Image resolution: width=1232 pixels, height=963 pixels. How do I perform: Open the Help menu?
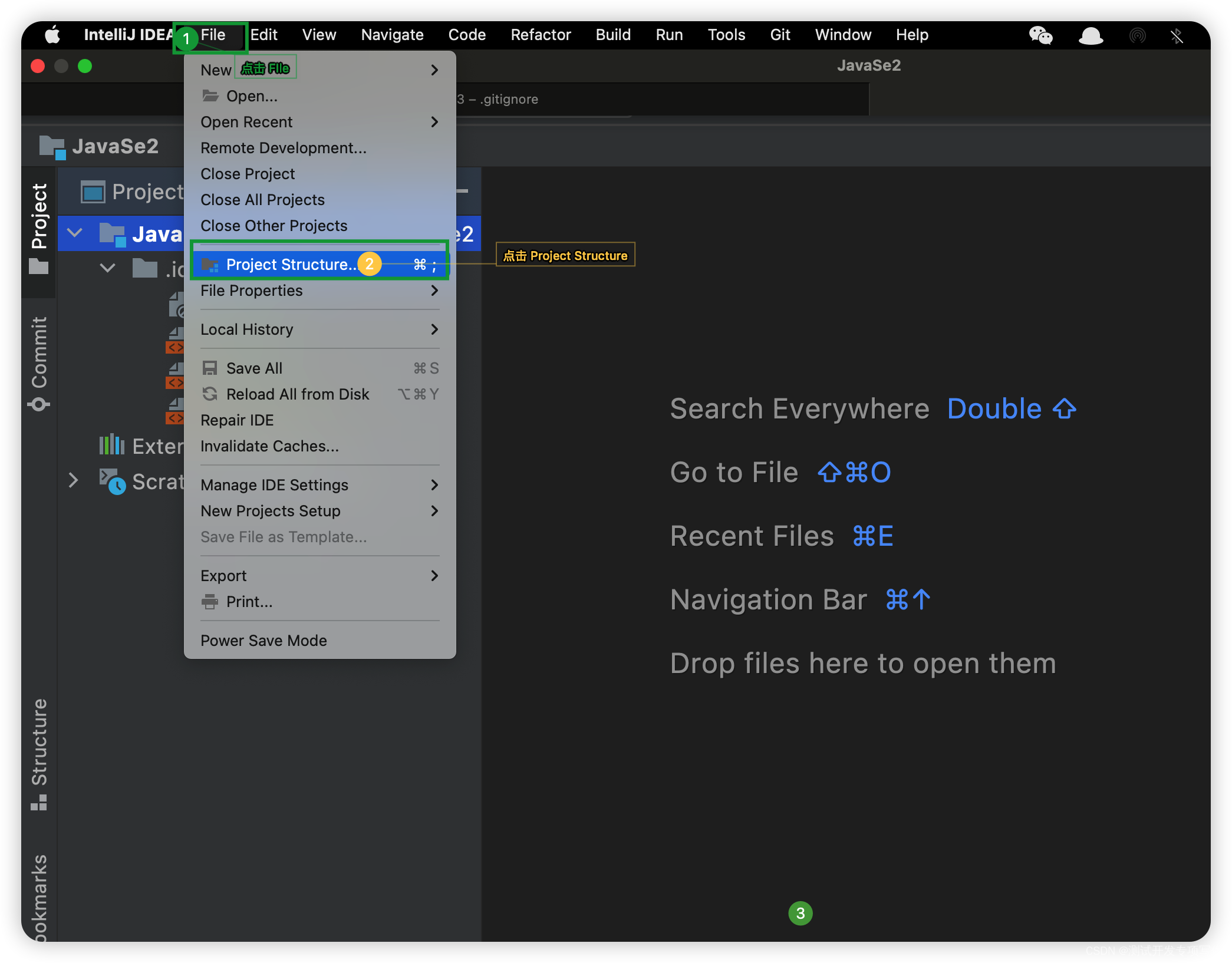(x=912, y=35)
